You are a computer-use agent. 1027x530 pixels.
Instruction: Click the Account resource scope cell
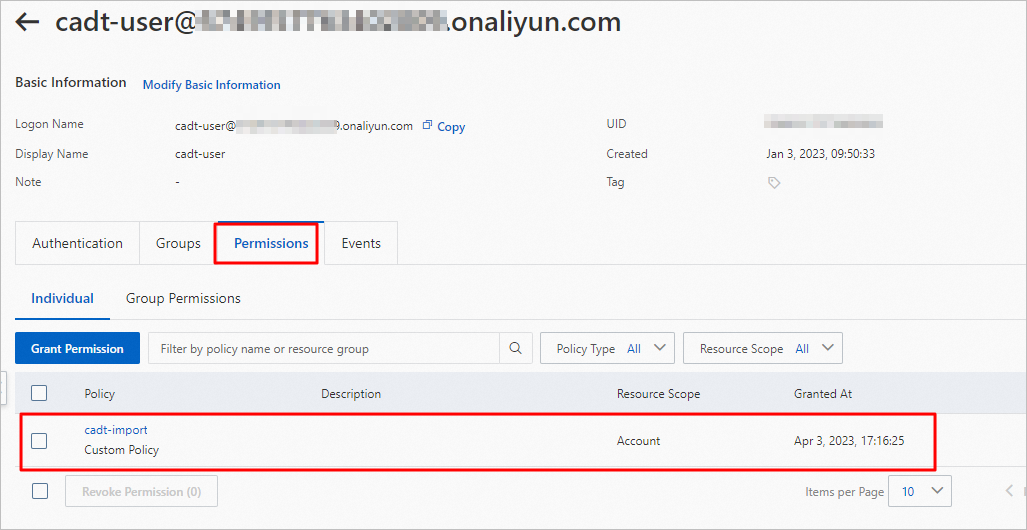click(x=639, y=441)
